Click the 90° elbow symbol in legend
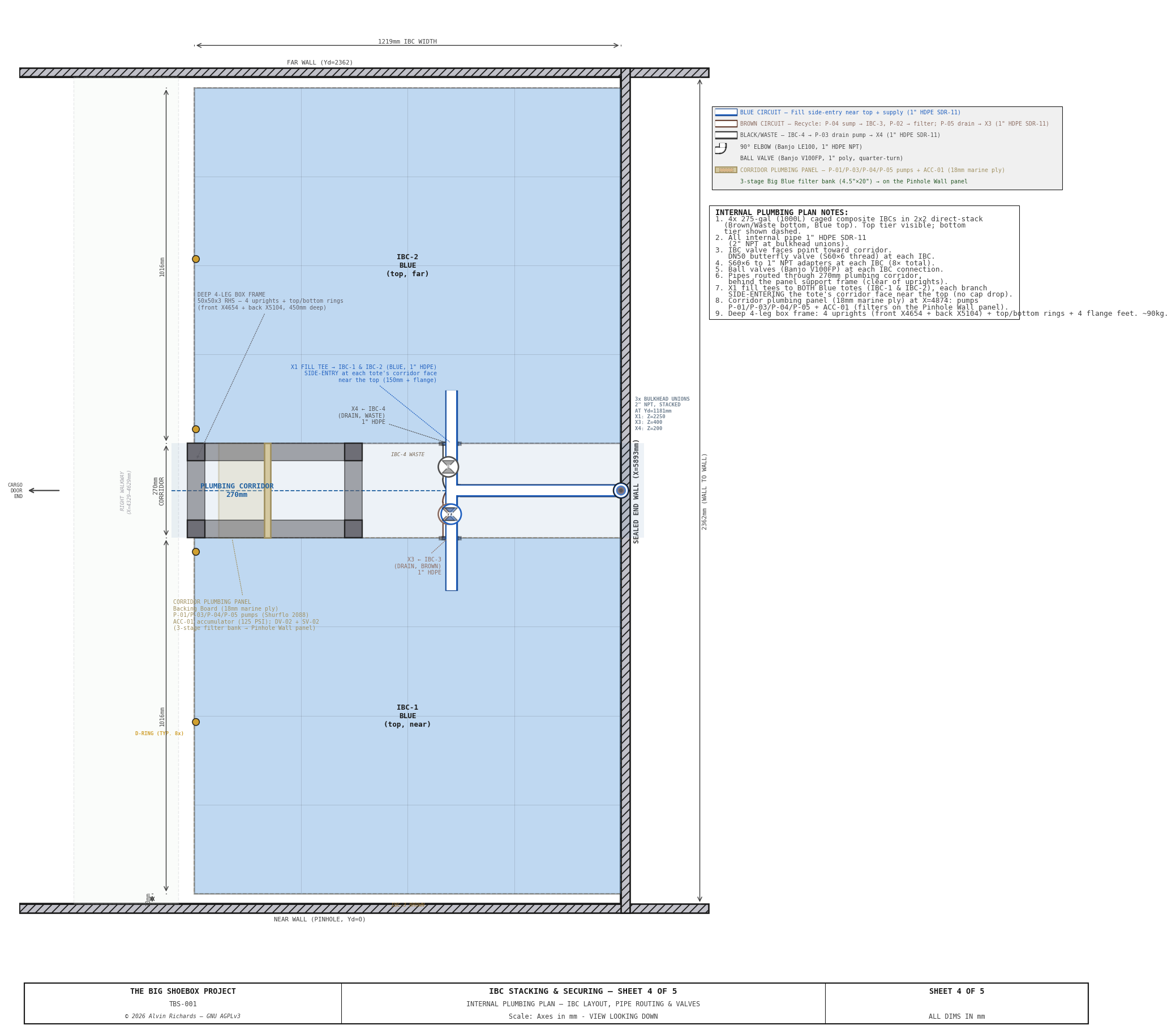The width and height of the screenshot is (1176, 1034). pyautogui.click(x=721, y=148)
